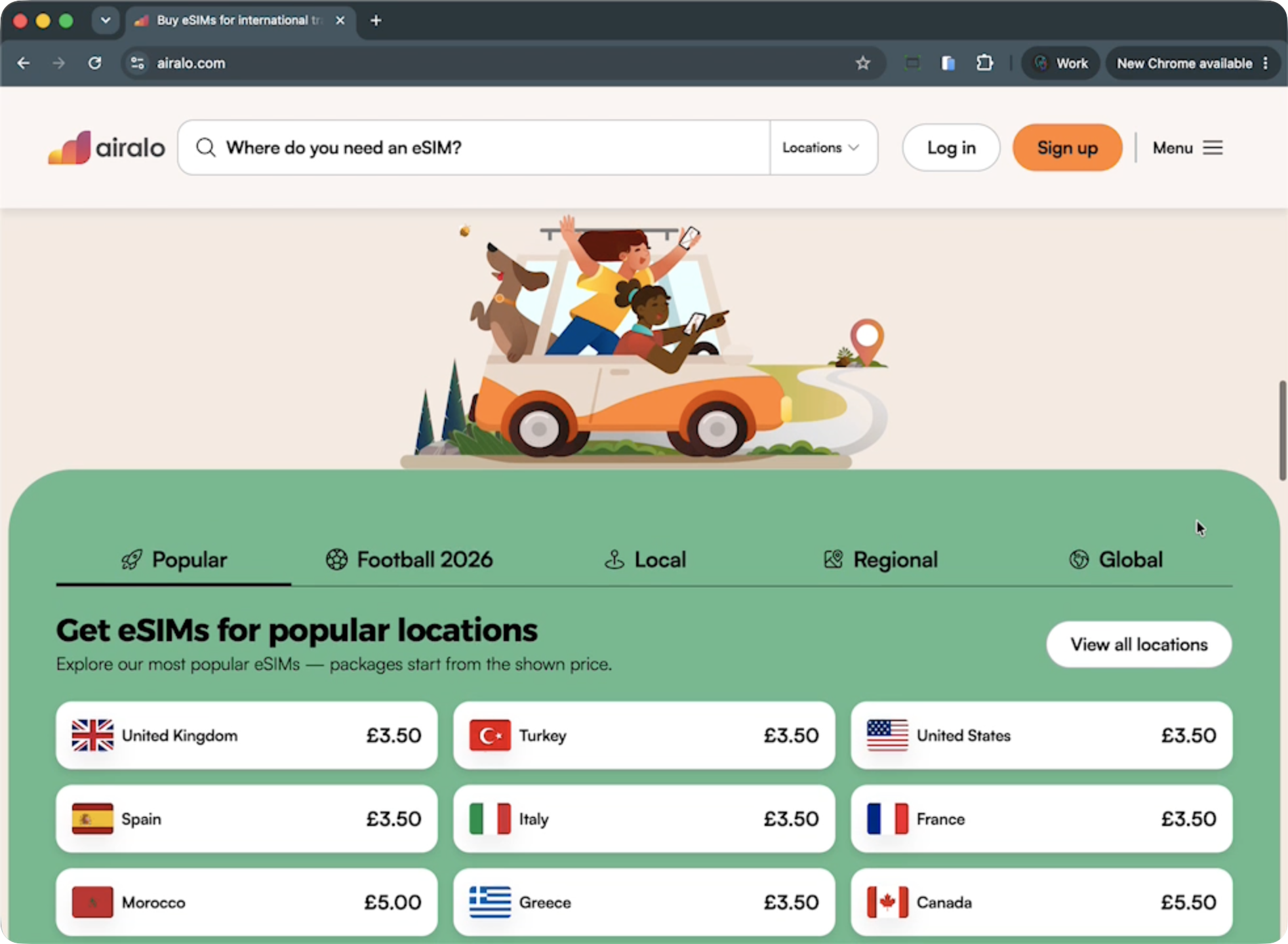
Task: Open the Chrome extensions puzzle icon
Action: coord(984,63)
